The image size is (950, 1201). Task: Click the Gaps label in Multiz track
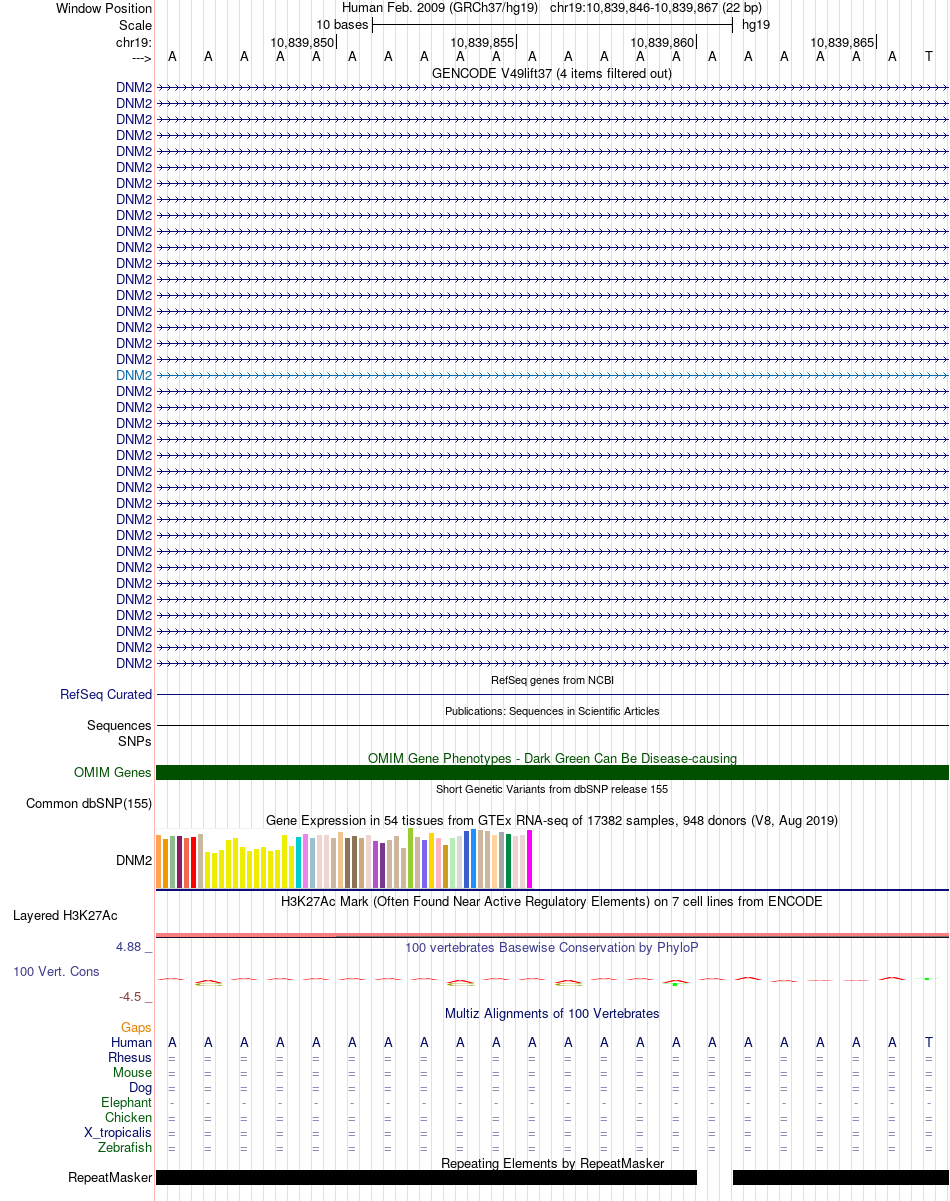pyautogui.click(x=137, y=1027)
